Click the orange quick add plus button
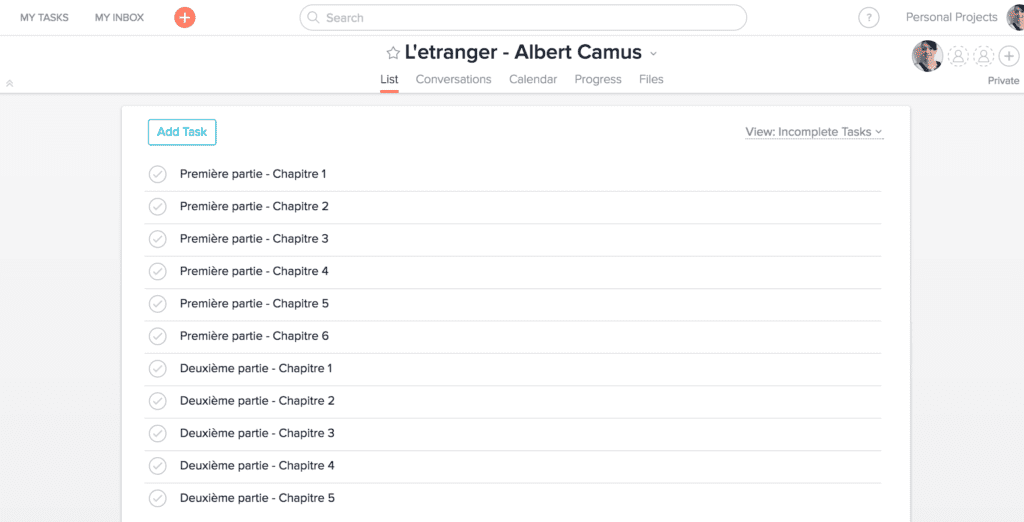The image size is (1024, 522). 185,17
